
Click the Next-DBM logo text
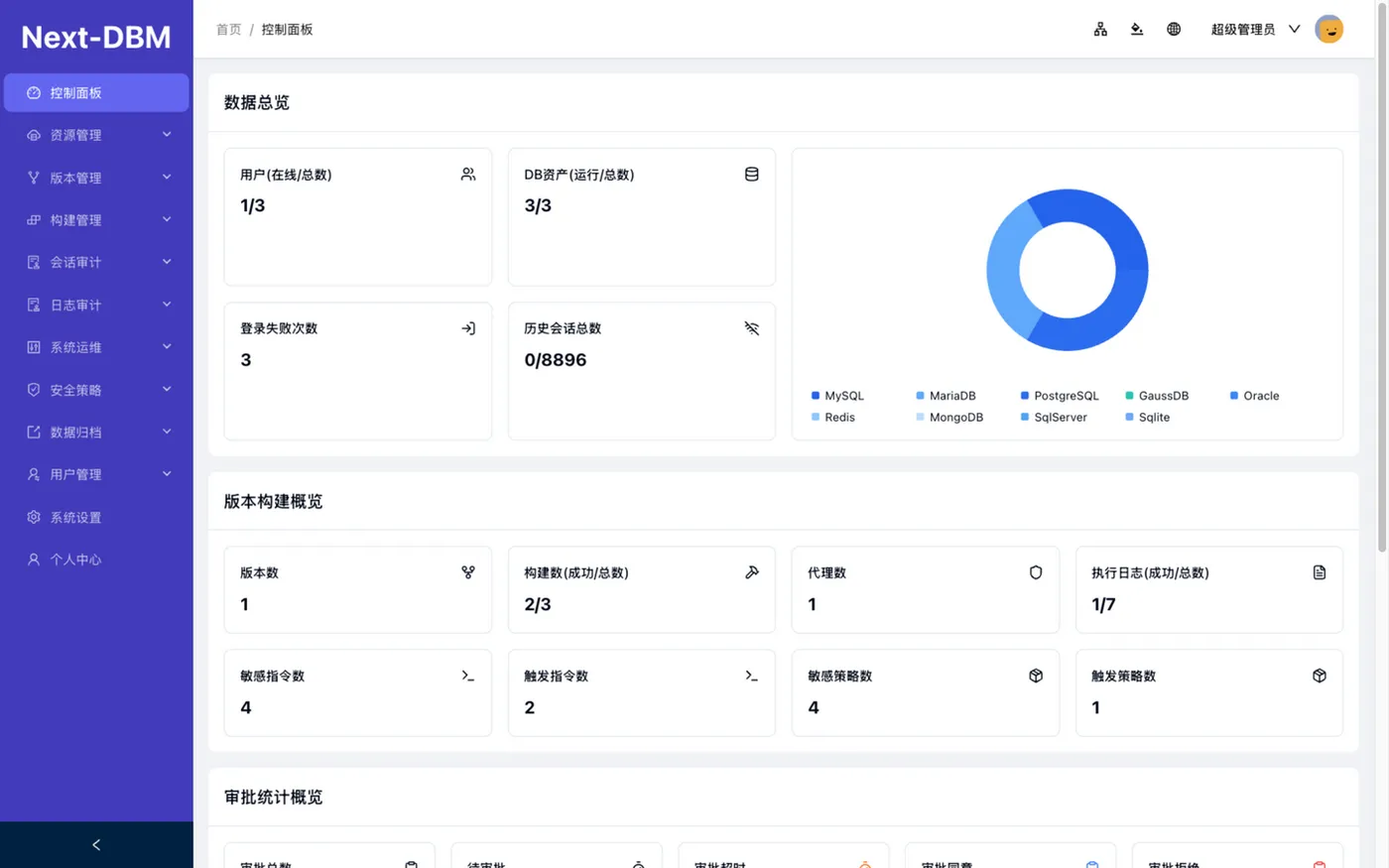96,37
